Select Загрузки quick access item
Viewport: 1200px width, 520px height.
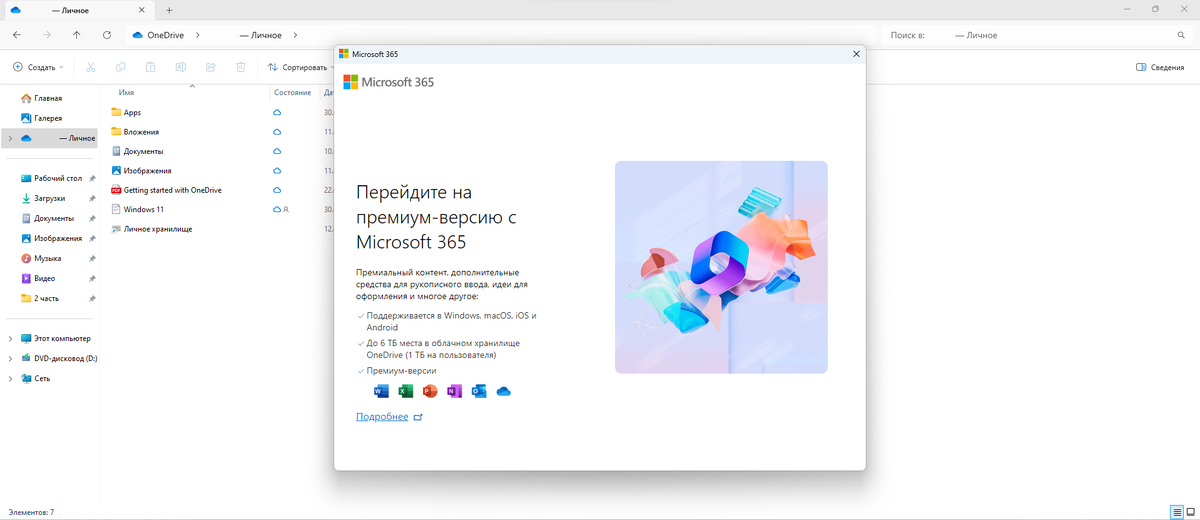(51, 198)
